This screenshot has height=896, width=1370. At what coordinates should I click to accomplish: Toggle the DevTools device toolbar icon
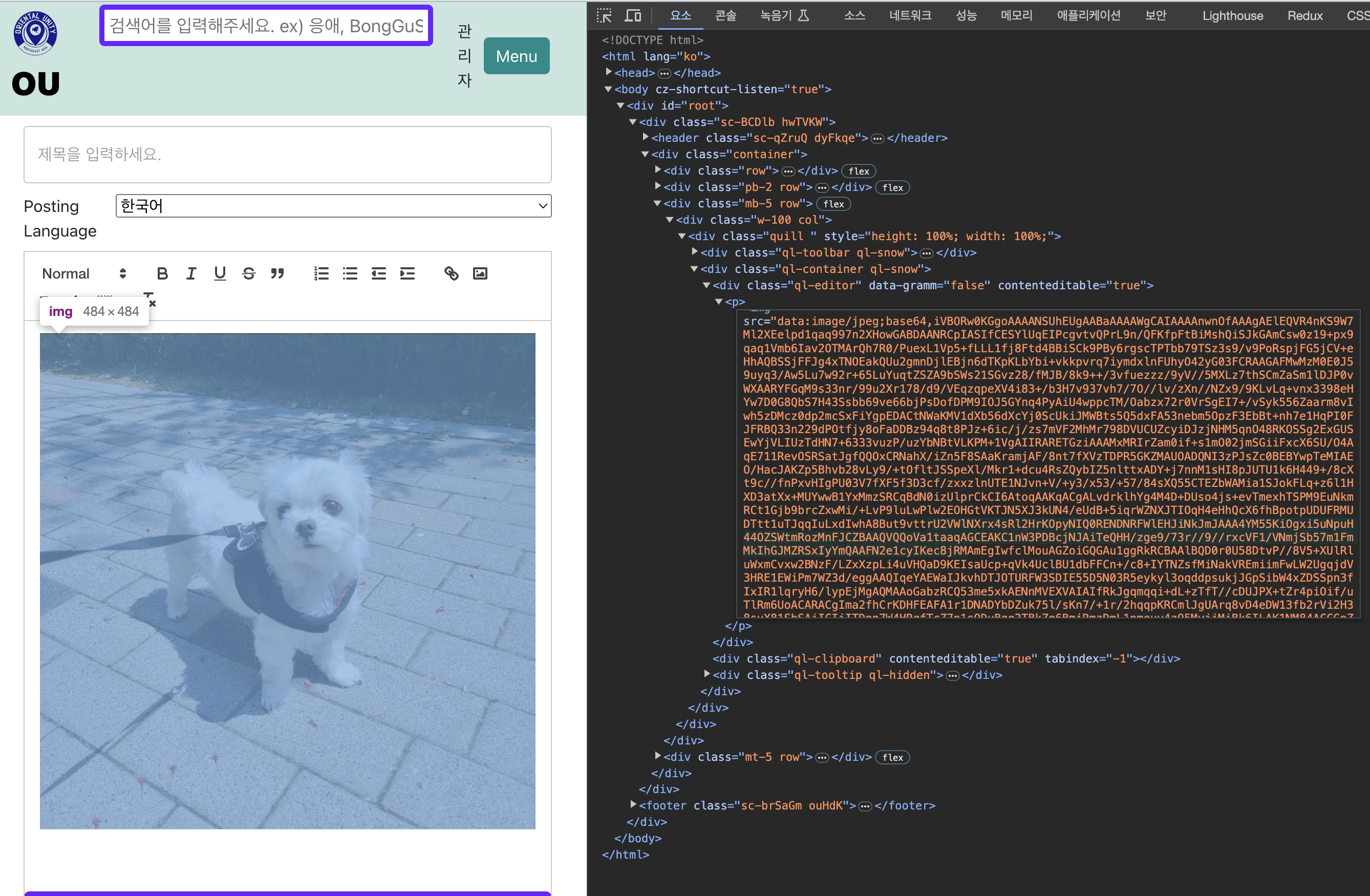tap(633, 15)
